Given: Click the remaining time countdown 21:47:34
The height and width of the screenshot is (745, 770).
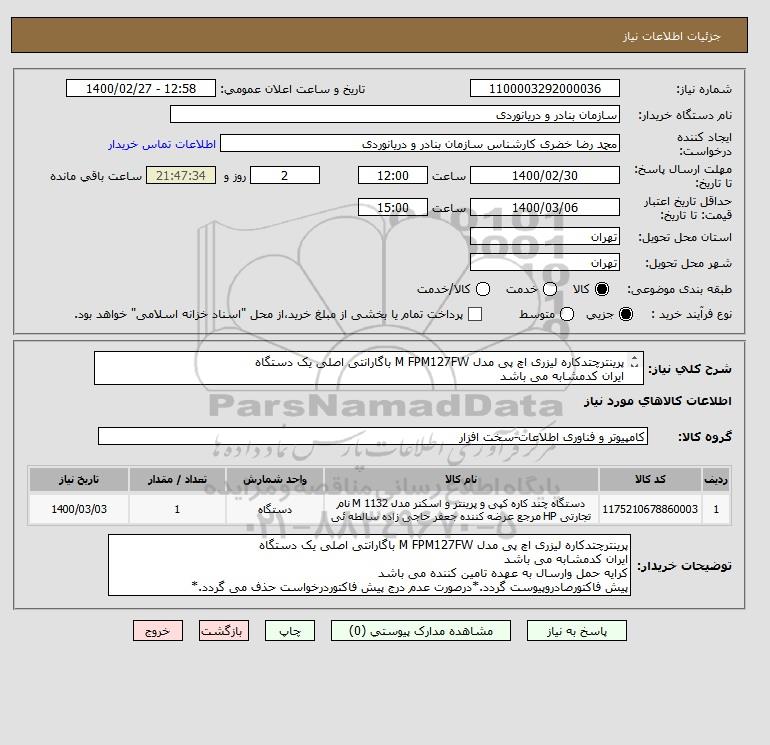Looking at the screenshot, I should (181, 175).
